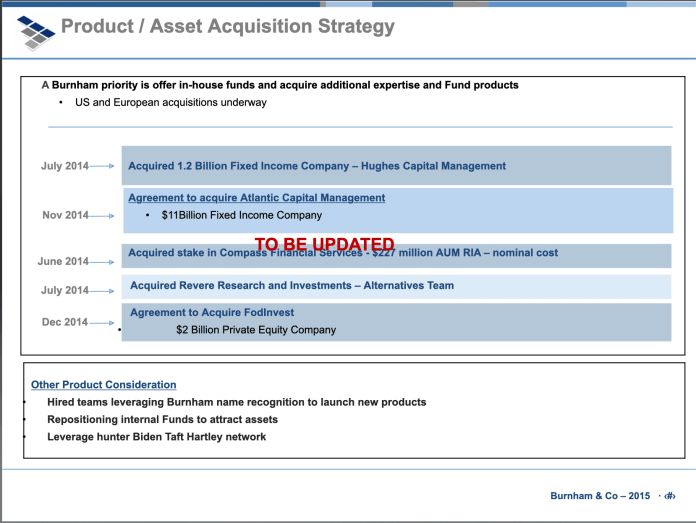The image size is (696, 523).
Task: Click the Burnham & Co – 2015 footer
Action: tap(600, 496)
